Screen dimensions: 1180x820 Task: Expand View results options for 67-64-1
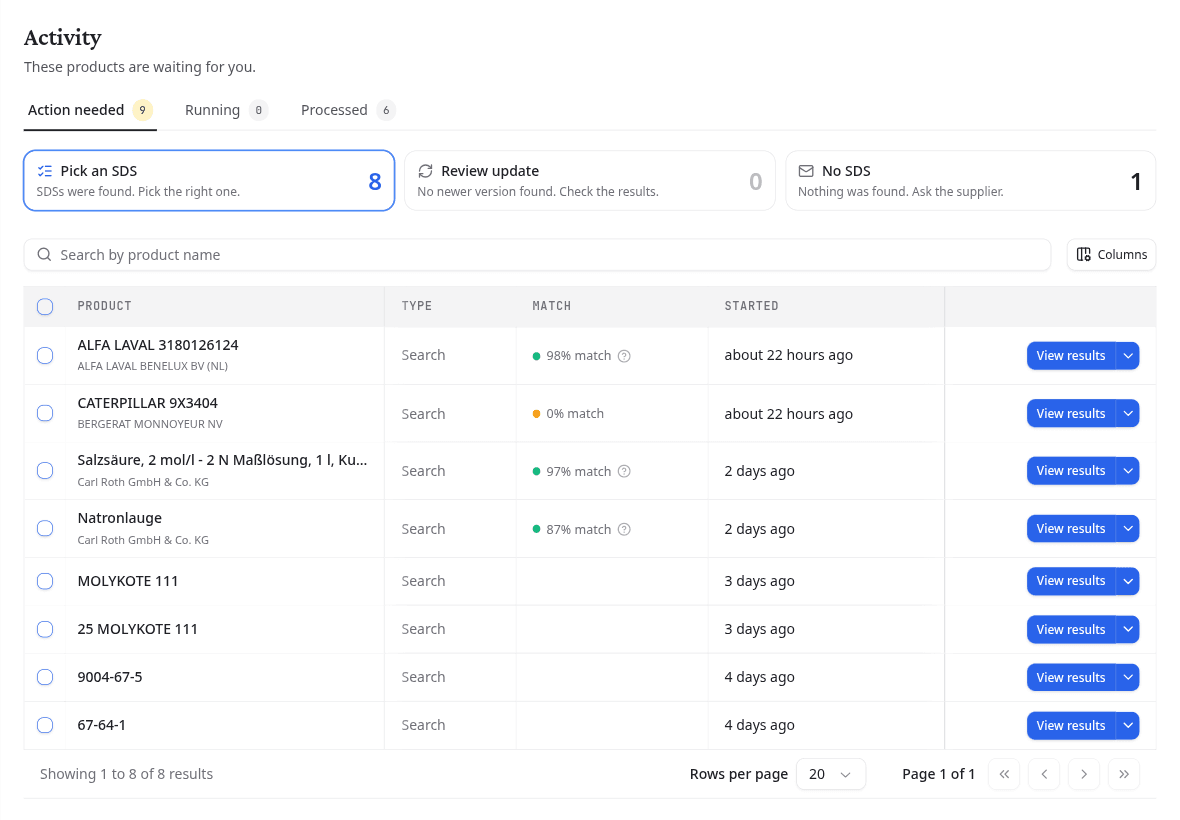1127,726
